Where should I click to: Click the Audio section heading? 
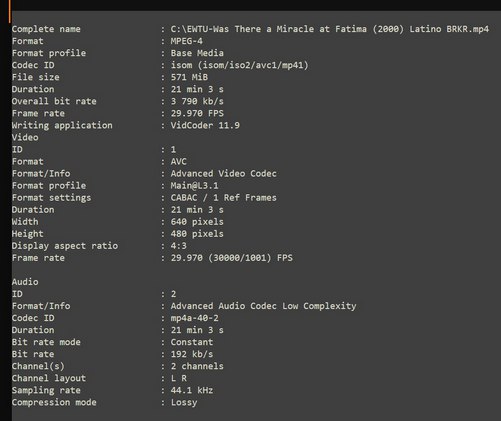[x=25, y=282]
